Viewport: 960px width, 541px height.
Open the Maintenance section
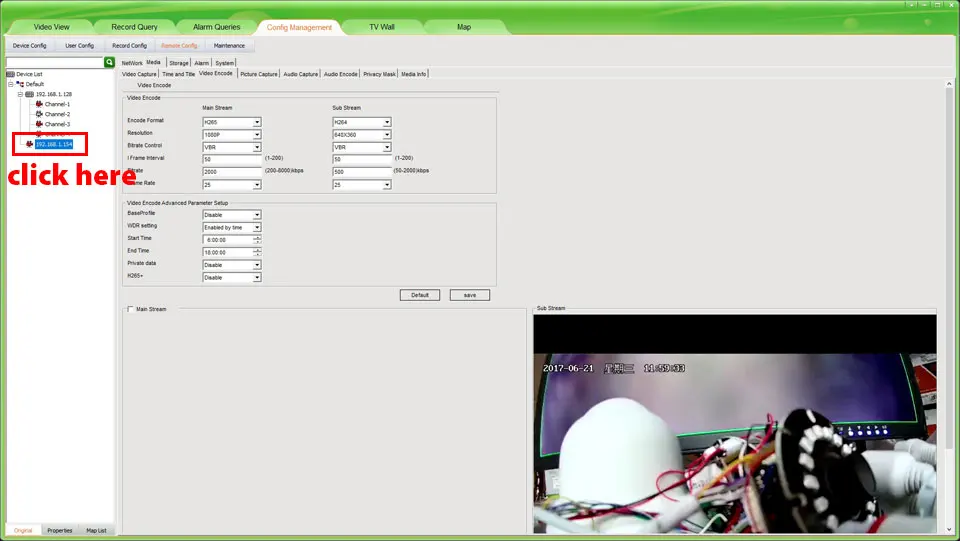[229, 45]
